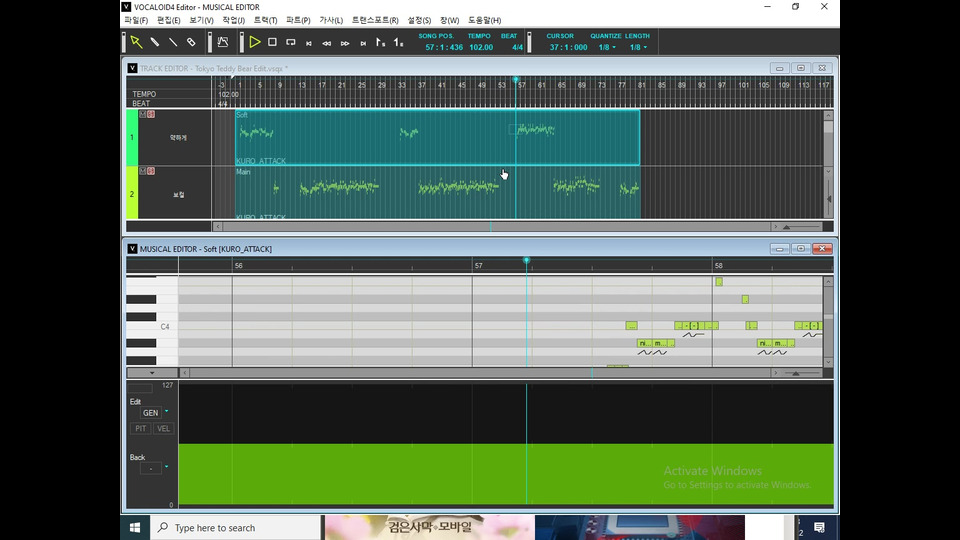Open the 가사(L) menu
Screen dimensions: 960x540
[x=331, y=20]
